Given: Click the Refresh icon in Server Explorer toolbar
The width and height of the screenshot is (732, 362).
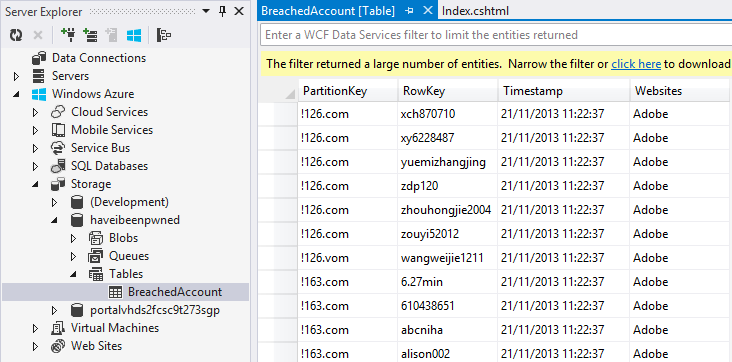Looking at the screenshot, I should coord(16,35).
